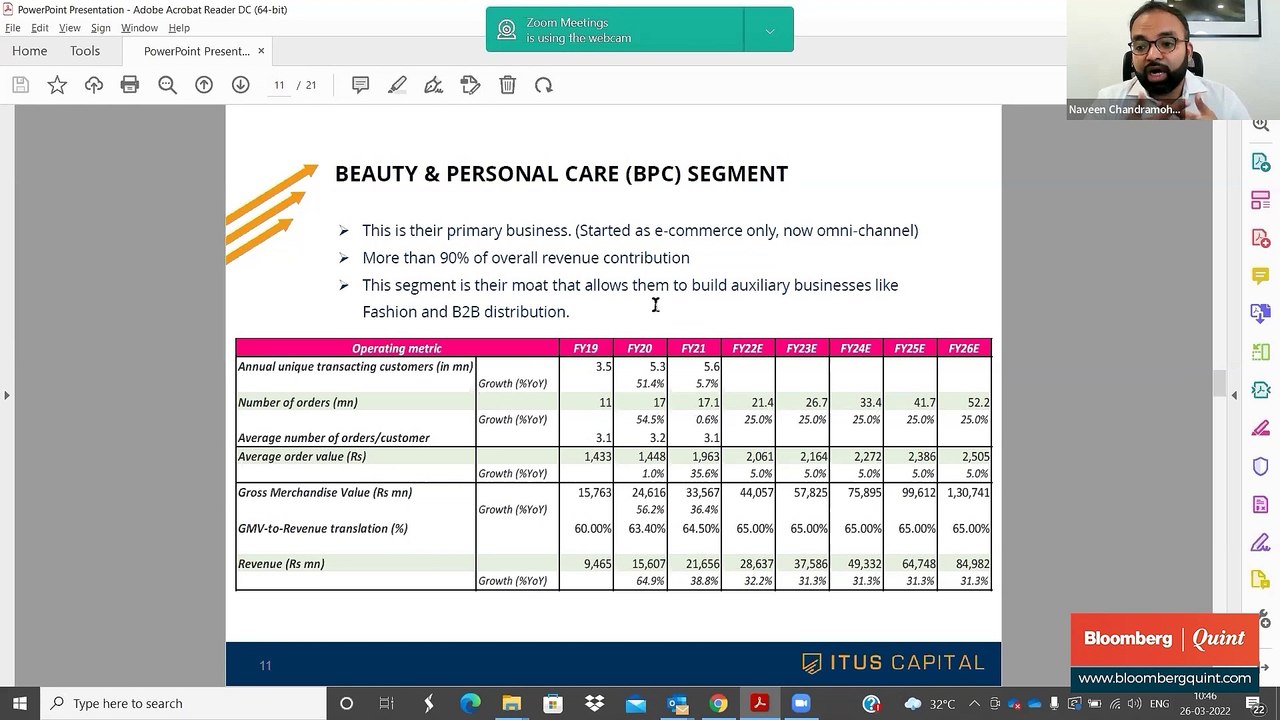The height and width of the screenshot is (720, 1280).
Task: Open the Protect shield tool in right pane
Action: pos(1260,466)
